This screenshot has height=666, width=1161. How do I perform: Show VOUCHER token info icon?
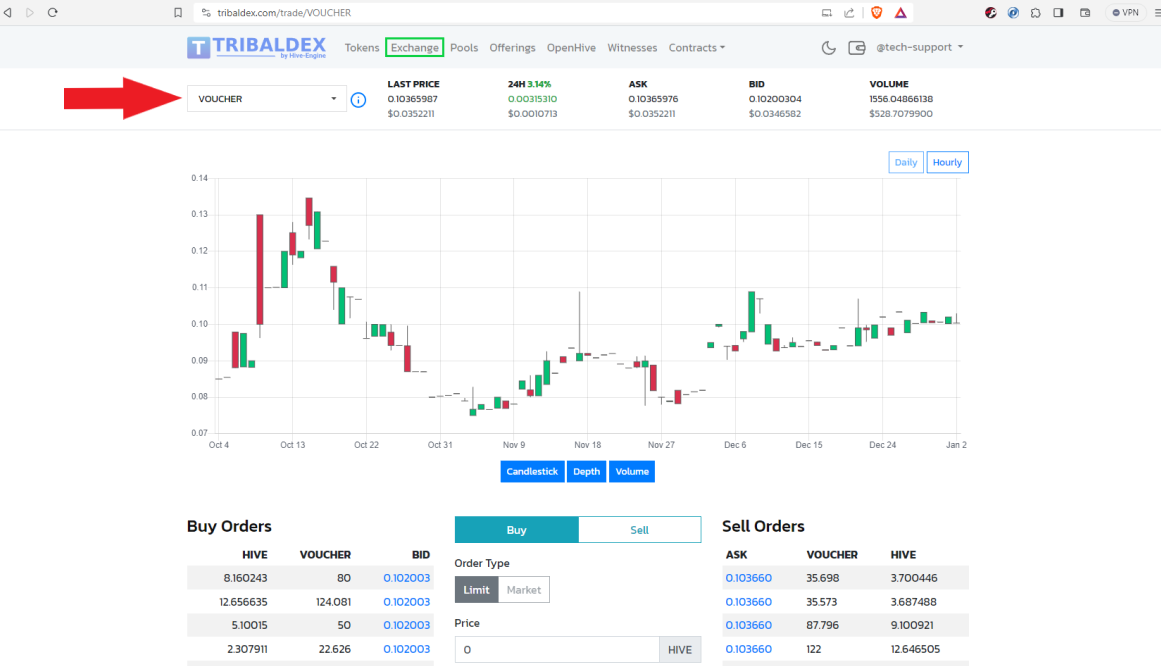pyautogui.click(x=358, y=99)
